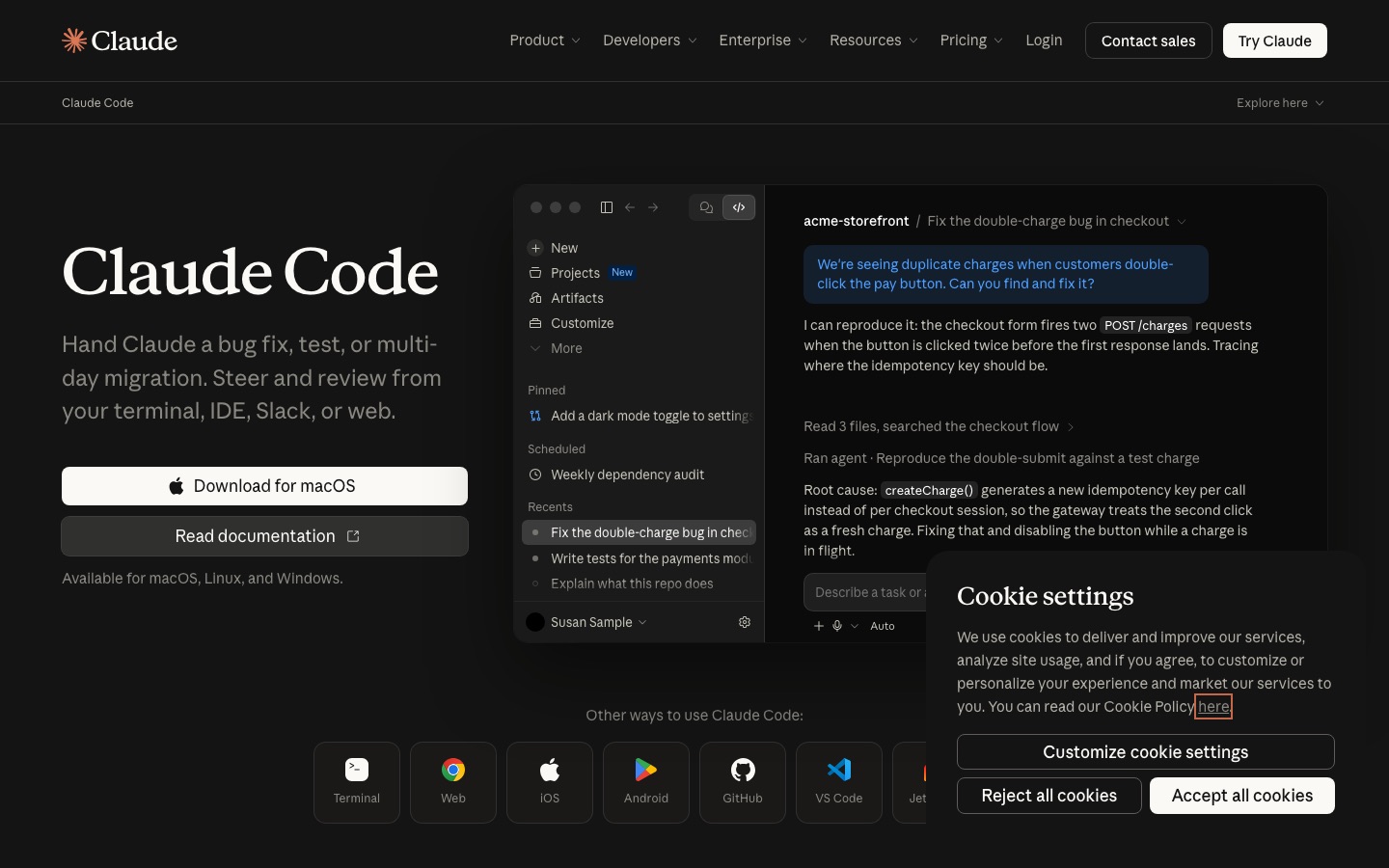The width and height of the screenshot is (1389, 868).
Task: Switch to code mode icon
Action: point(739,207)
